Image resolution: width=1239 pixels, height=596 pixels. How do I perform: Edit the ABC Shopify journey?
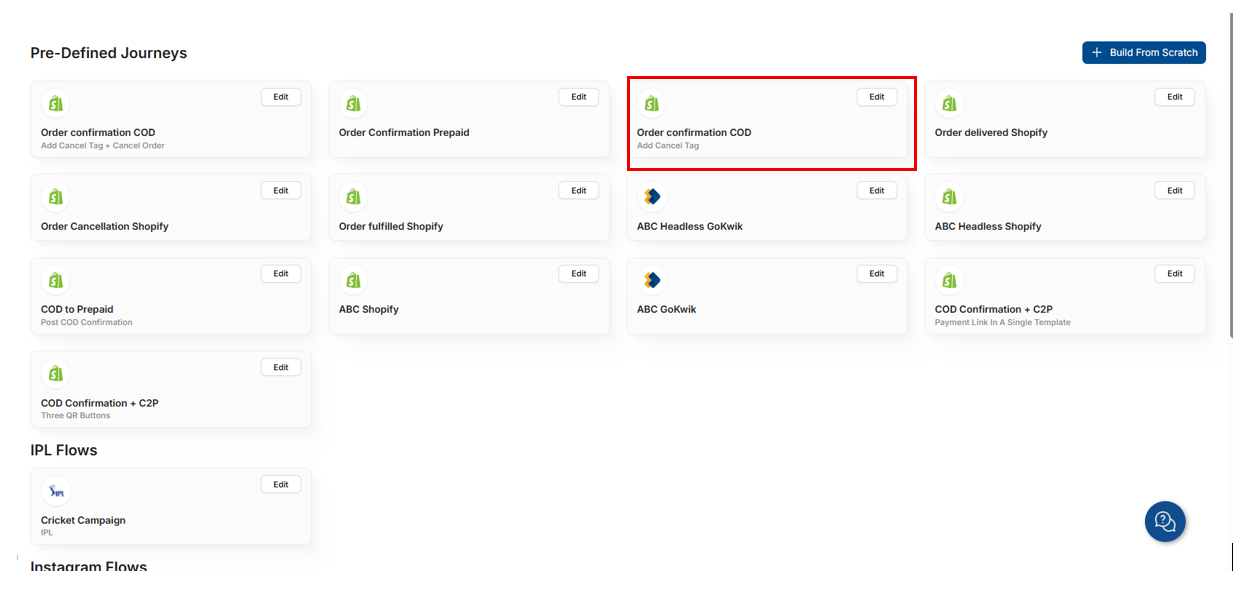click(x=579, y=273)
